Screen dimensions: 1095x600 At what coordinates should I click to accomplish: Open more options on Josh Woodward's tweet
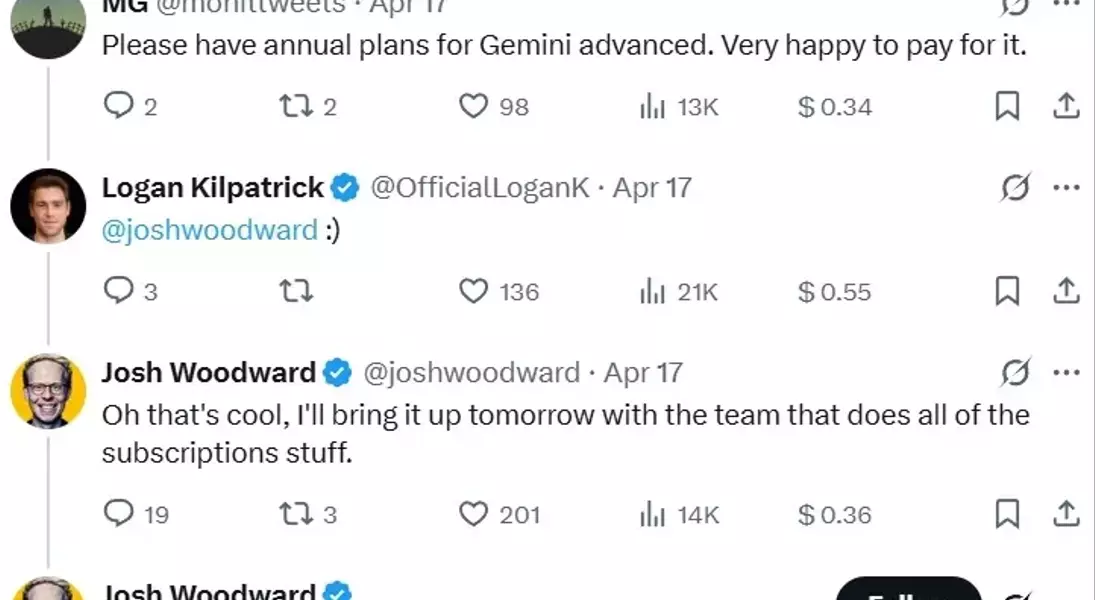tap(1066, 372)
